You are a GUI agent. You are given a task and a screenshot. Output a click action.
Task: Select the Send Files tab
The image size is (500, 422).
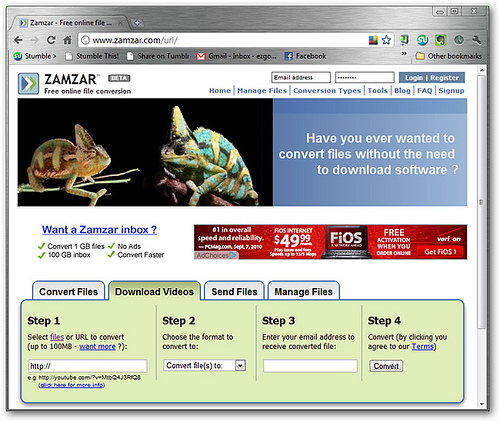click(x=234, y=291)
